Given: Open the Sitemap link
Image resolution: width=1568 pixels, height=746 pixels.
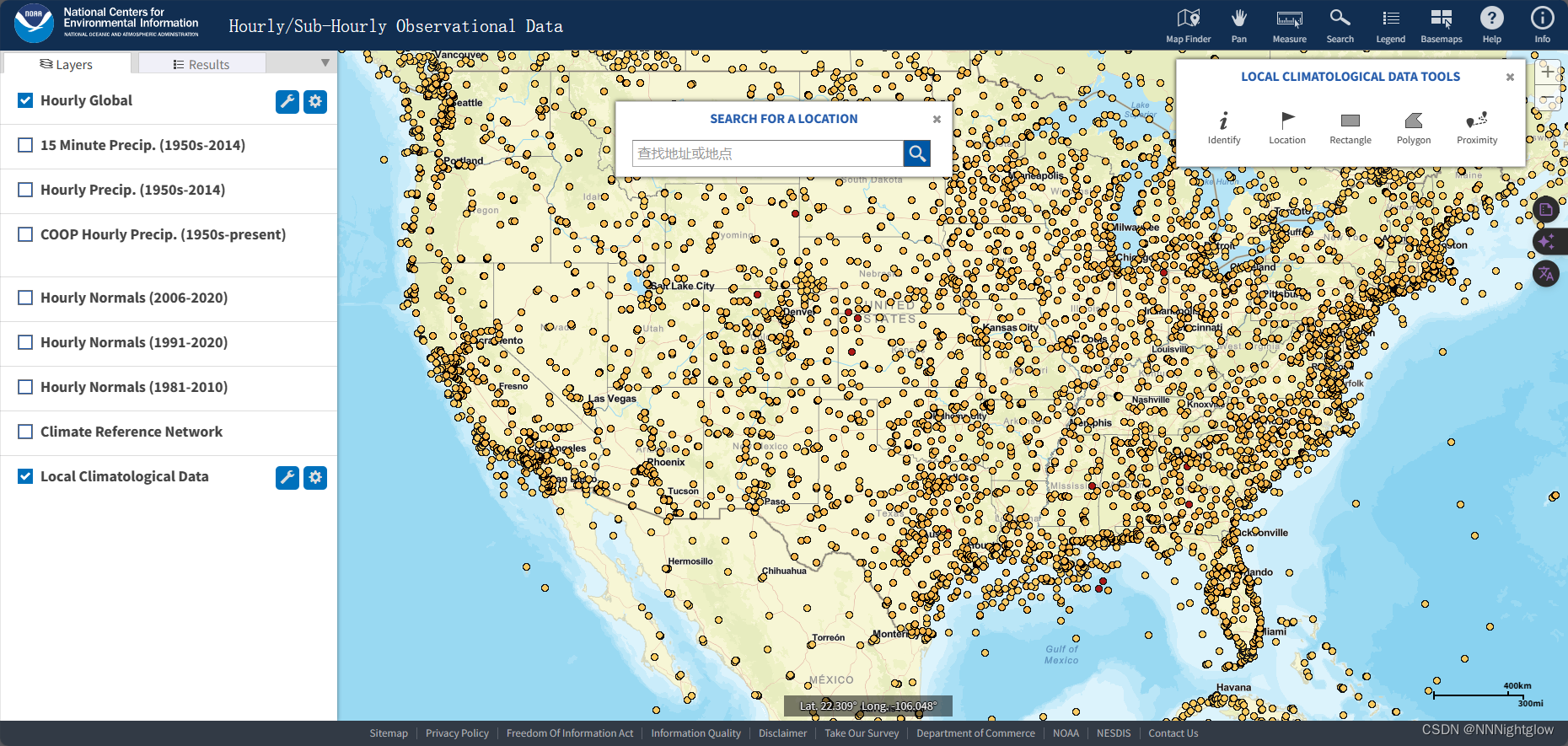Looking at the screenshot, I should coord(389,733).
